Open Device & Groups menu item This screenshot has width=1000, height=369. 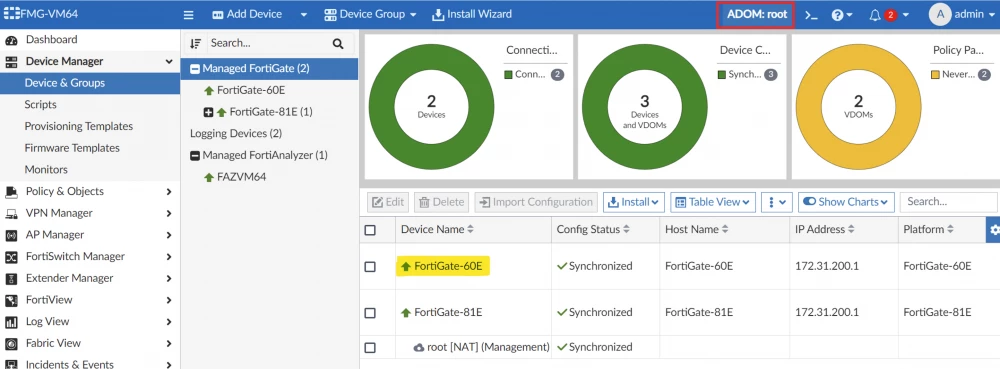pos(90,83)
